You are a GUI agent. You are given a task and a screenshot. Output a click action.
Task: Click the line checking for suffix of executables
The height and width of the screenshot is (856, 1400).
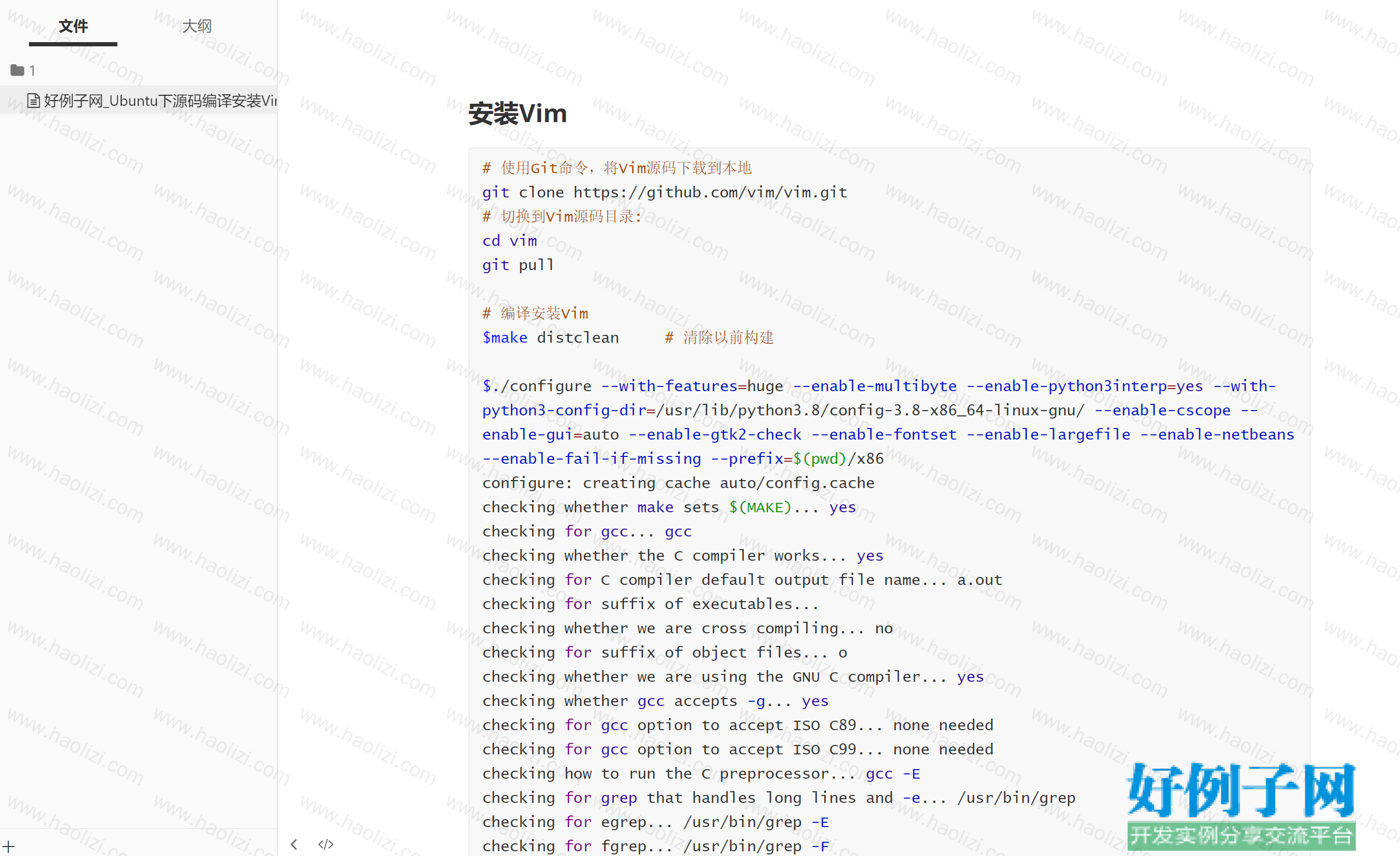click(x=651, y=604)
